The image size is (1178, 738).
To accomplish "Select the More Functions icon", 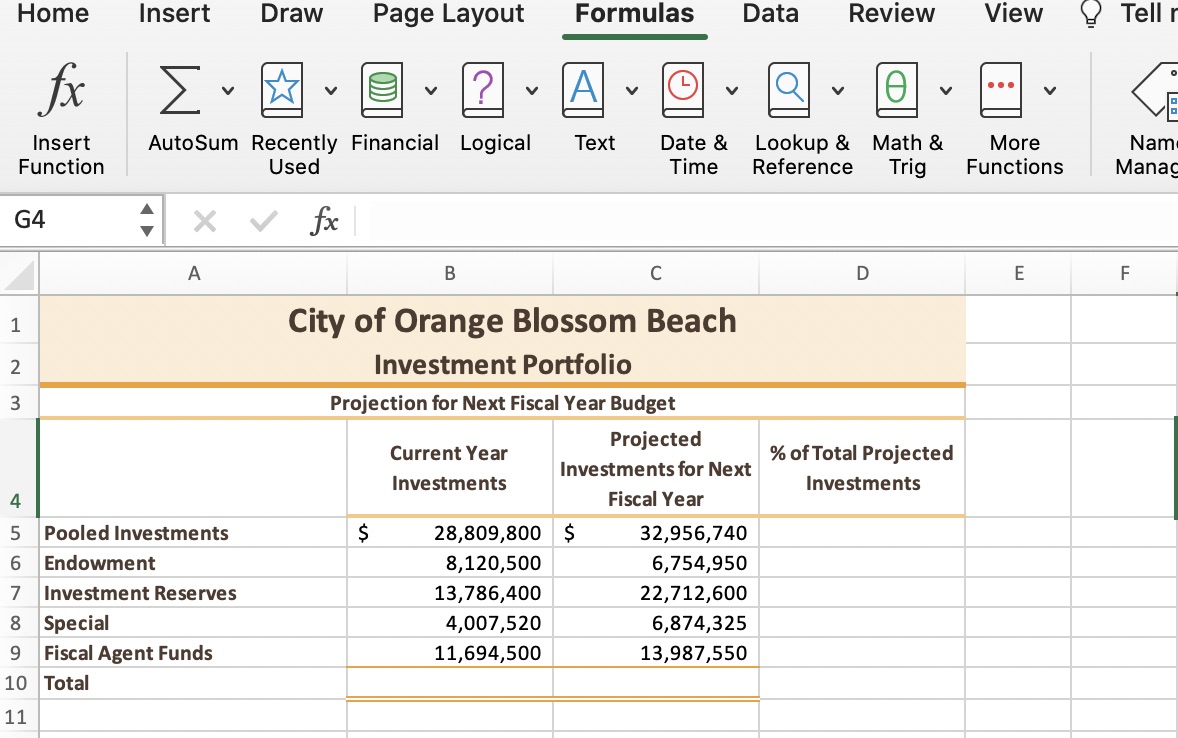I will [1001, 90].
